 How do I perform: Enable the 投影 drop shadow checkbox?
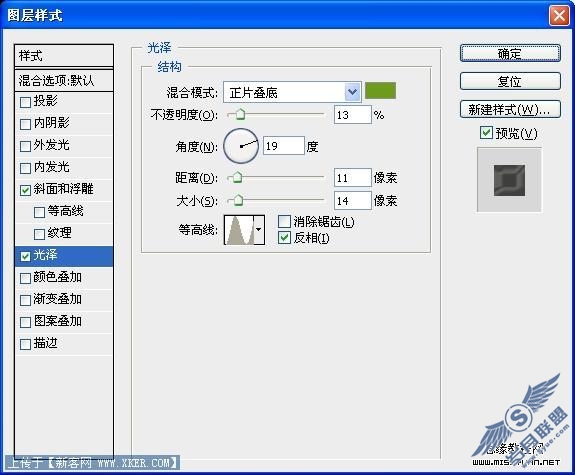click(25, 102)
